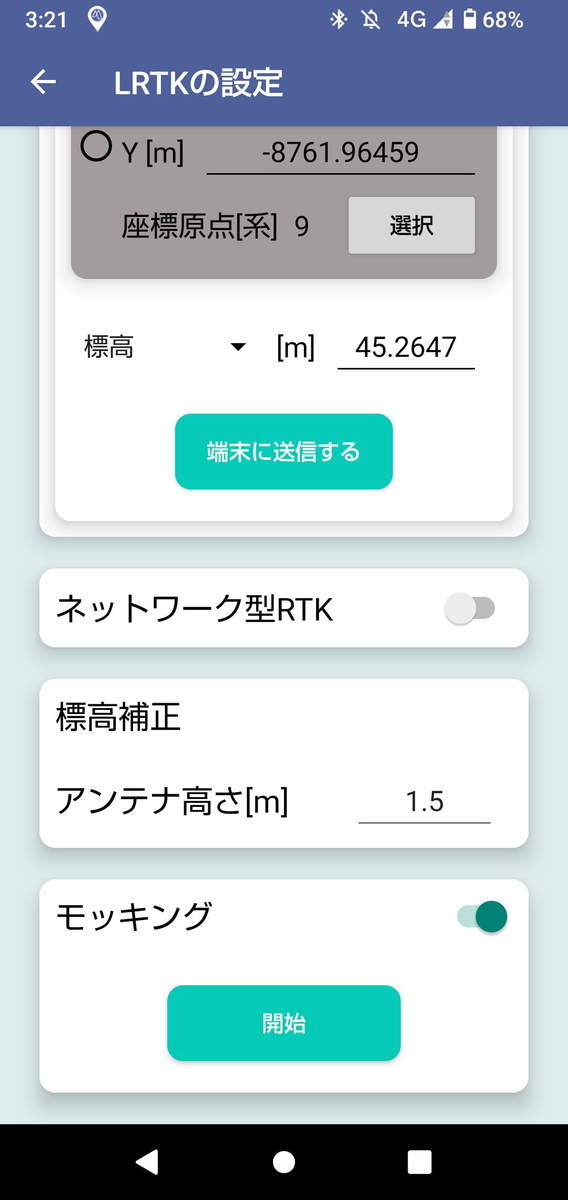568x1200 pixels.
Task: Tap the 選択 coordinate origin button
Action: pos(411,225)
